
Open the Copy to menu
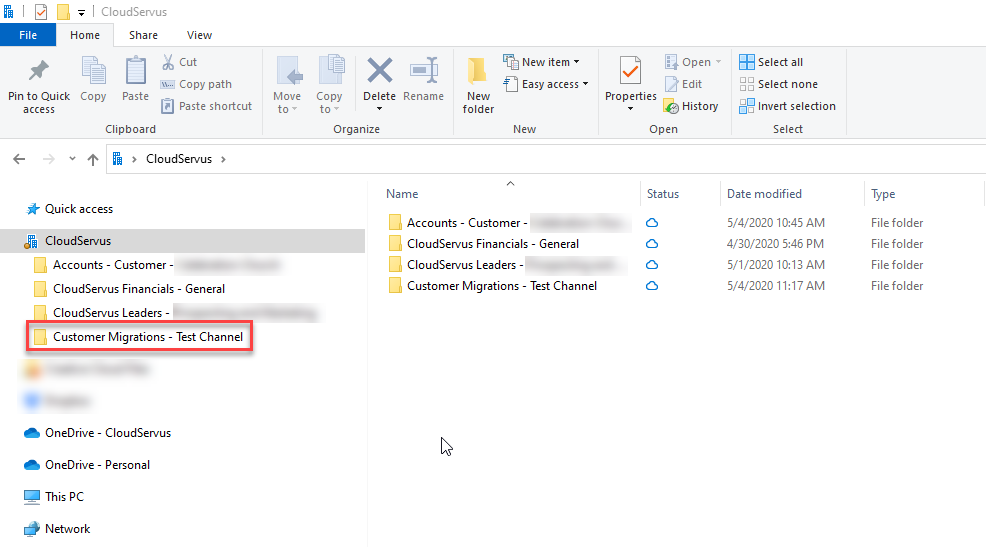(329, 84)
